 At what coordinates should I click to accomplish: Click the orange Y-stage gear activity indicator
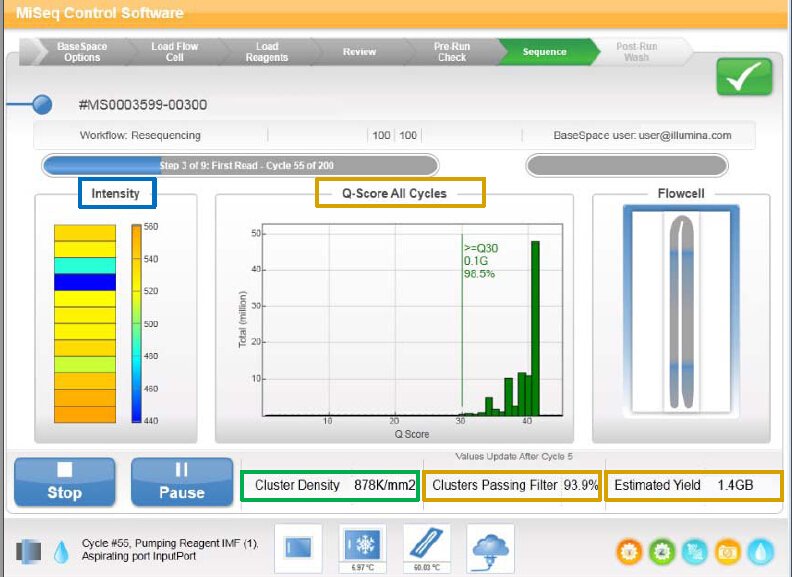tap(629, 551)
